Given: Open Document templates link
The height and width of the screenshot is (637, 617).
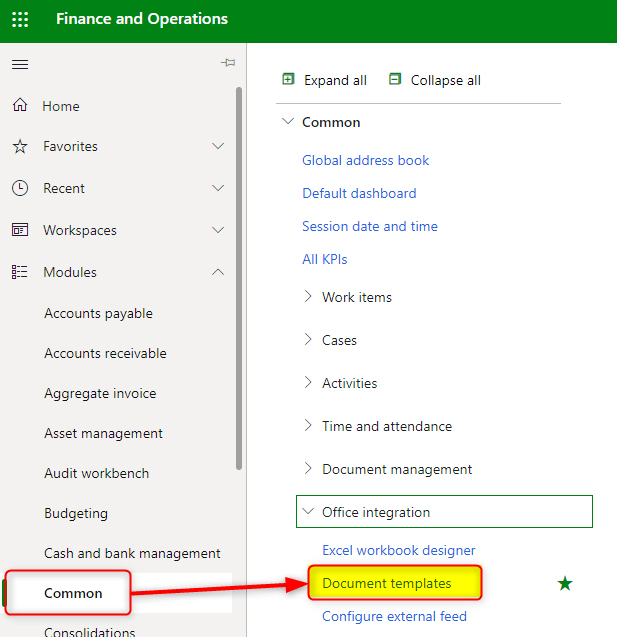Looking at the screenshot, I should pos(387,583).
